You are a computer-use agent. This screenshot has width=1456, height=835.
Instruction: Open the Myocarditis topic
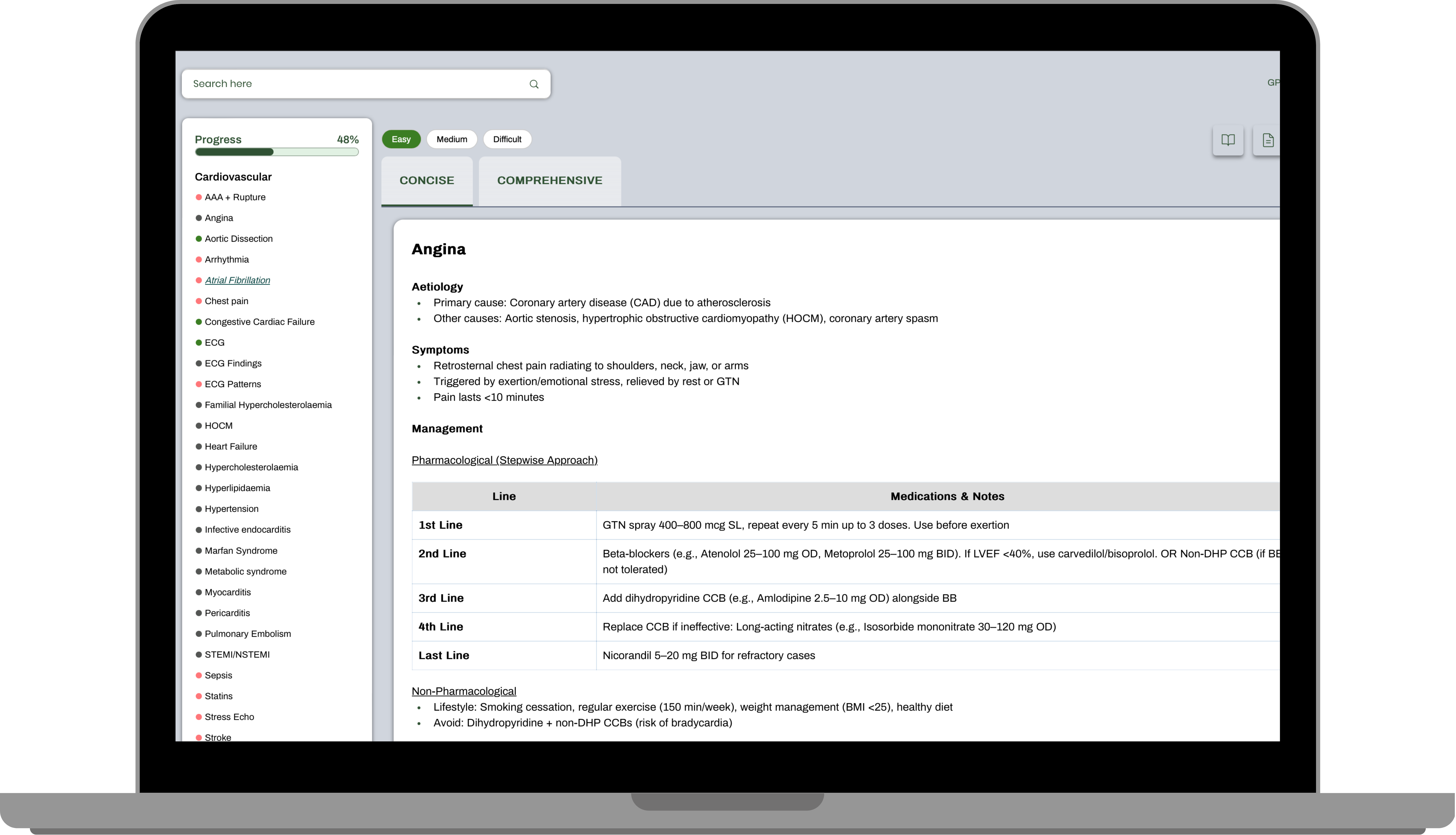228,592
